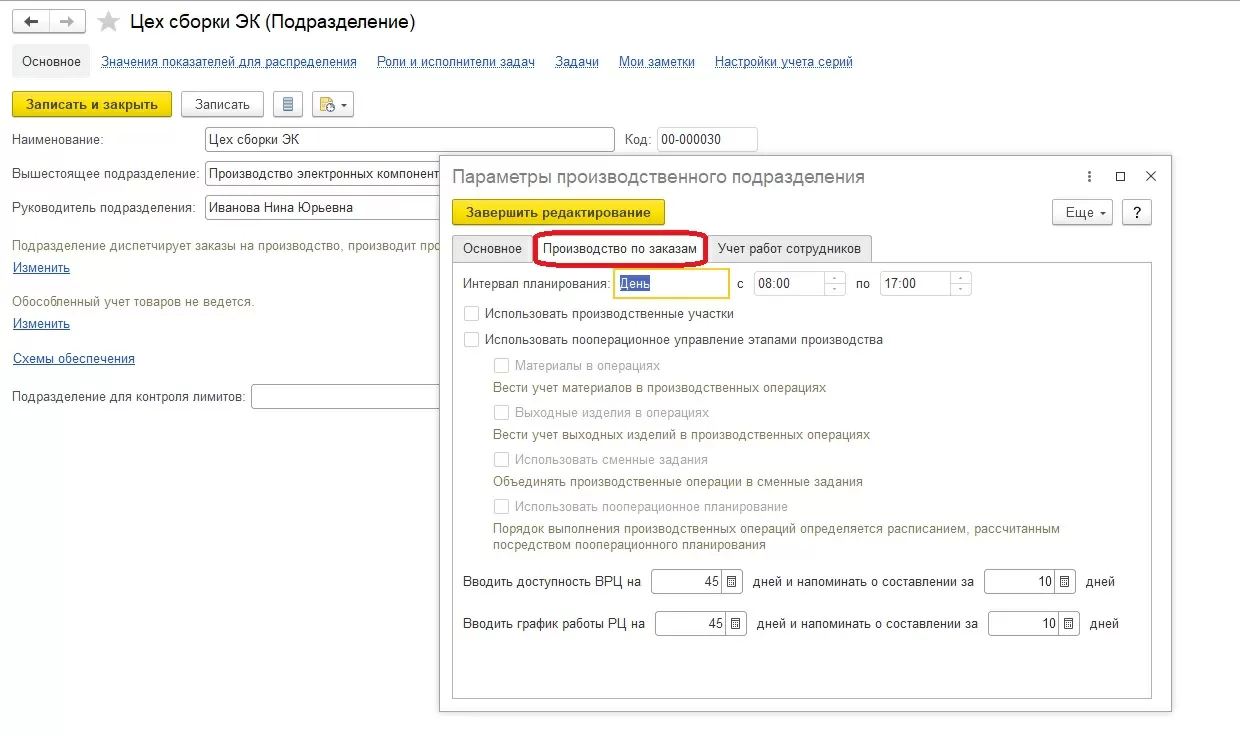The width and height of the screenshot is (1240, 736).
Task: Adjust the 08:00 time spinner arrows
Action: (x=835, y=283)
